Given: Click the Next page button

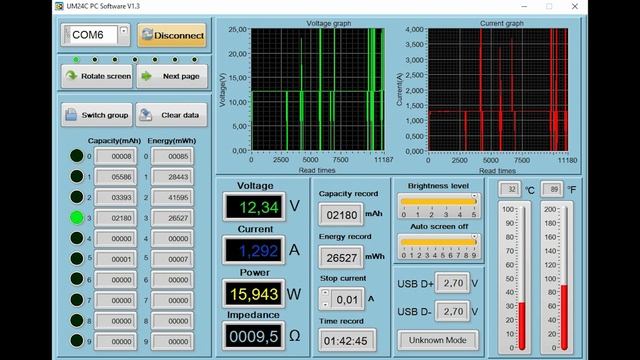Looking at the screenshot, I should click(172, 76).
